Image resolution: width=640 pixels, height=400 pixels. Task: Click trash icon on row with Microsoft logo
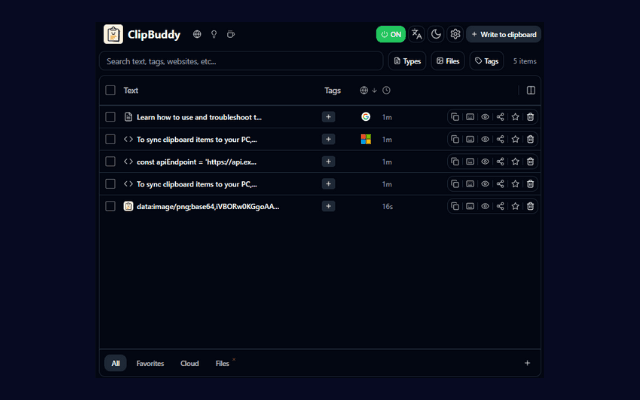[x=530, y=139]
